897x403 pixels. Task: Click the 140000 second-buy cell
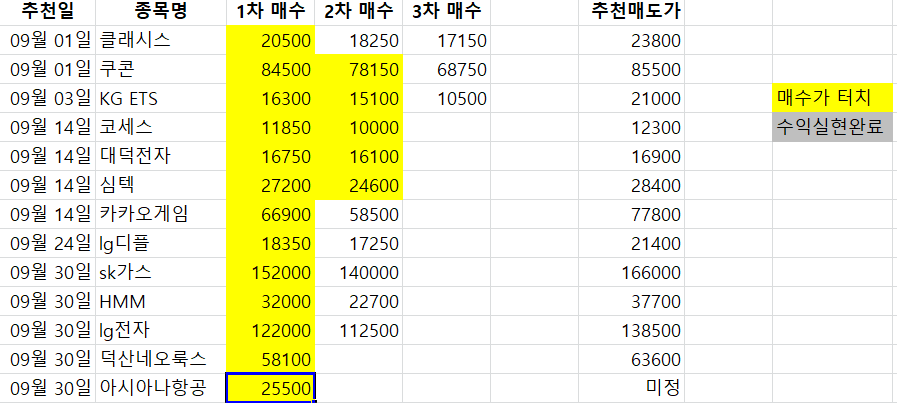pyautogui.click(x=359, y=272)
